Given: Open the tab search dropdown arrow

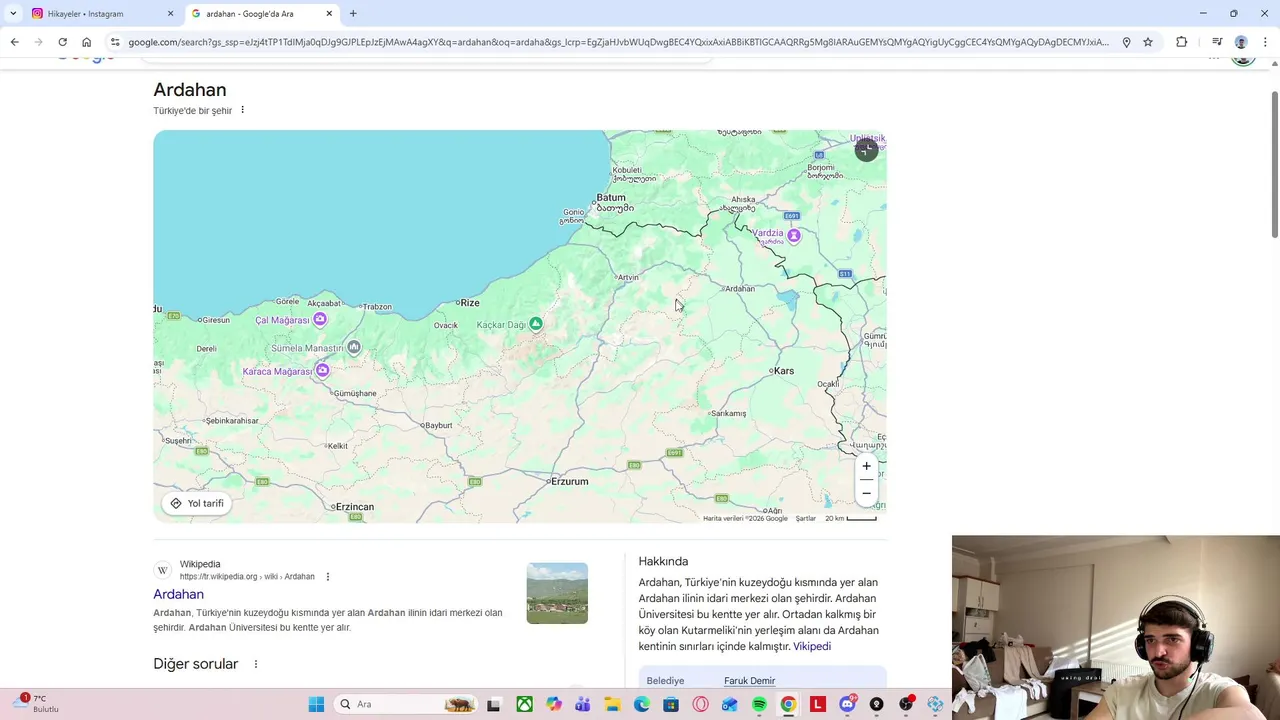Looking at the screenshot, I should click(x=13, y=13).
